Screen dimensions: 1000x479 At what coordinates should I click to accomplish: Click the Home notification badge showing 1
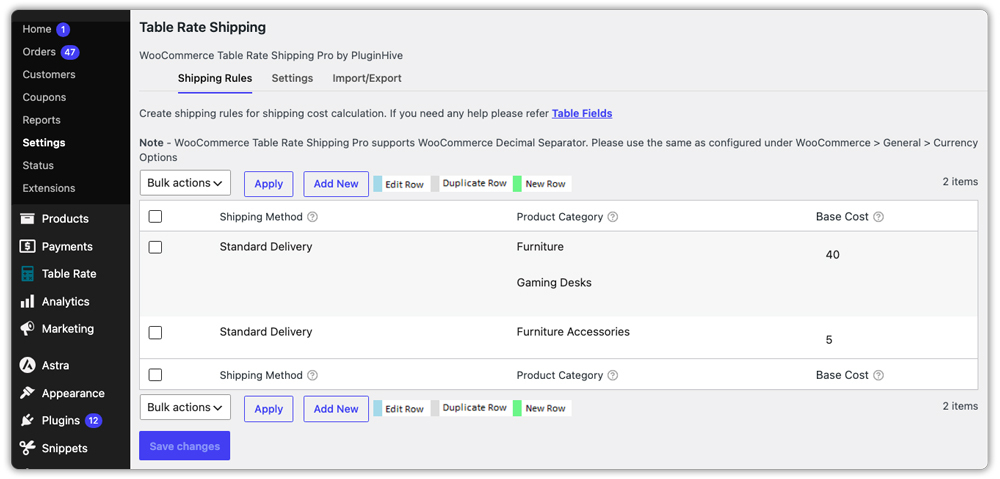click(x=62, y=29)
